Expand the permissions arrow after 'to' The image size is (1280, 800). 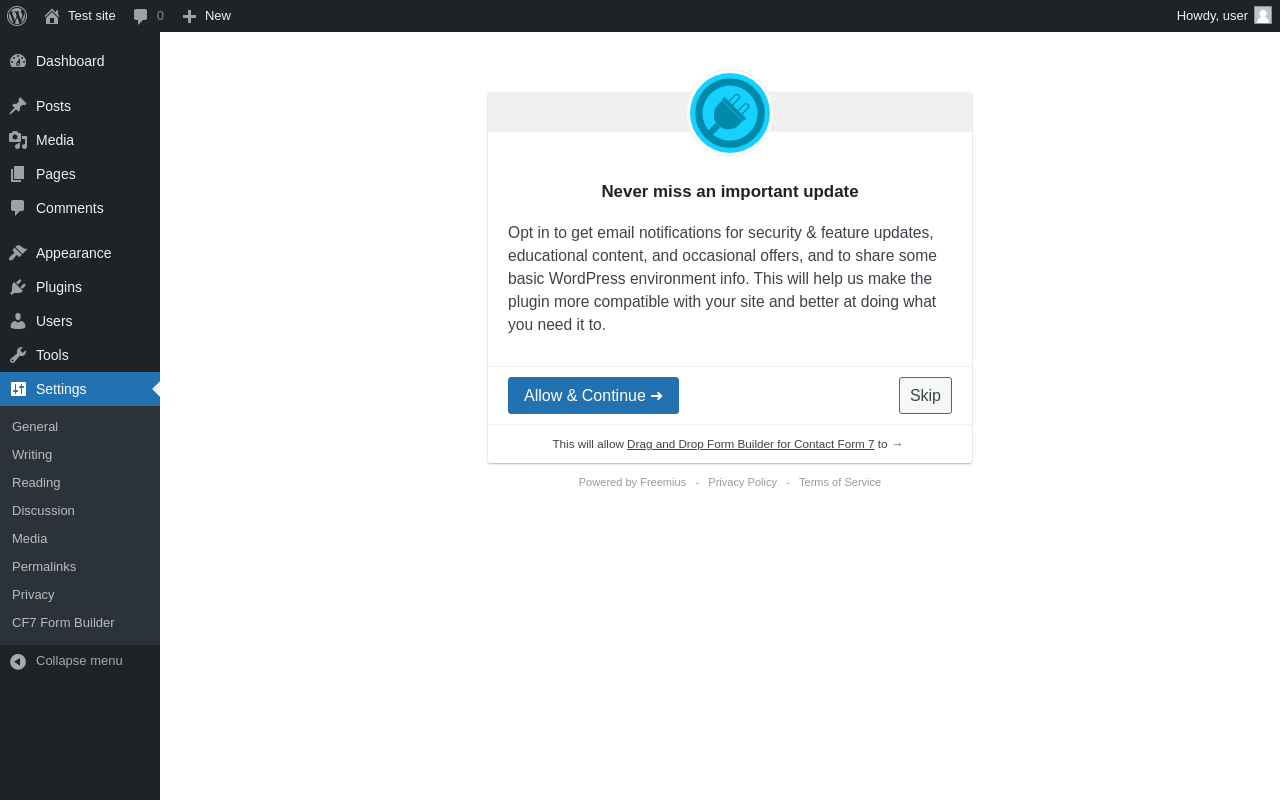[897, 444]
